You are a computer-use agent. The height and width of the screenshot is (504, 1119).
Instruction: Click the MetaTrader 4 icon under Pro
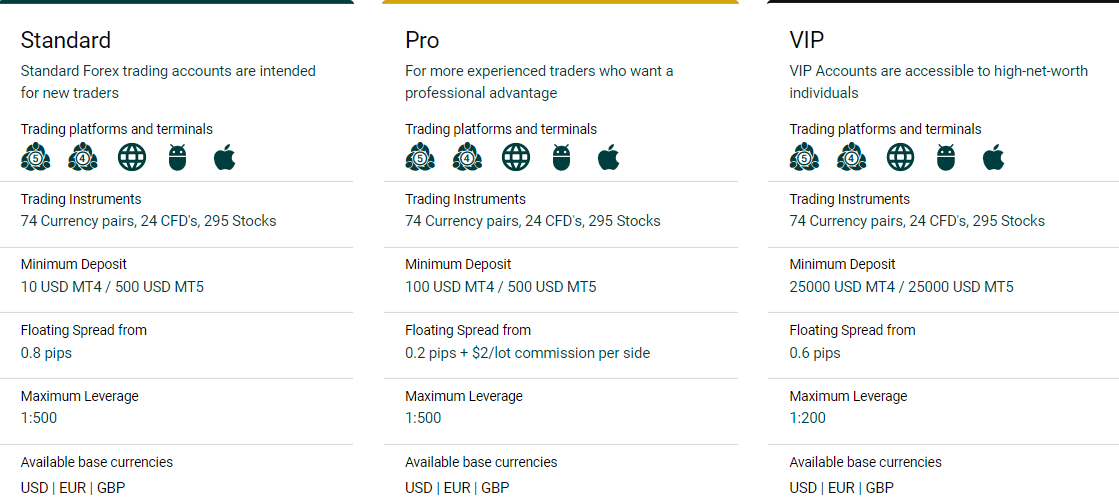point(467,156)
